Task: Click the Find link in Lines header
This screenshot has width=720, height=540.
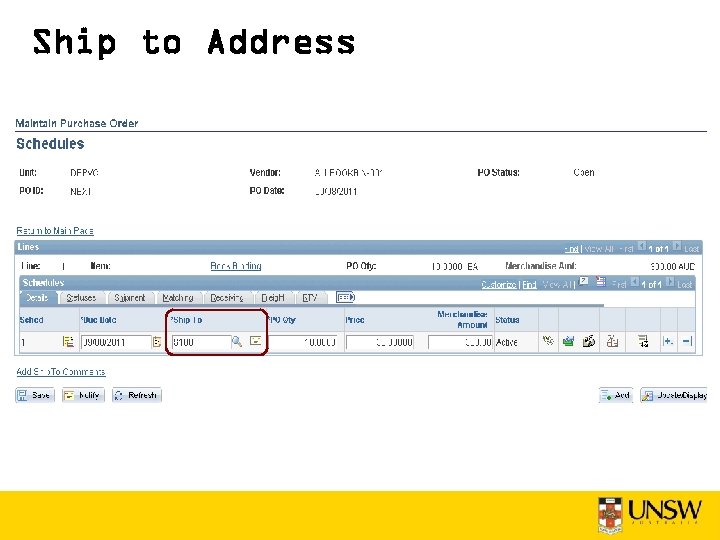Action: pyautogui.click(x=572, y=249)
